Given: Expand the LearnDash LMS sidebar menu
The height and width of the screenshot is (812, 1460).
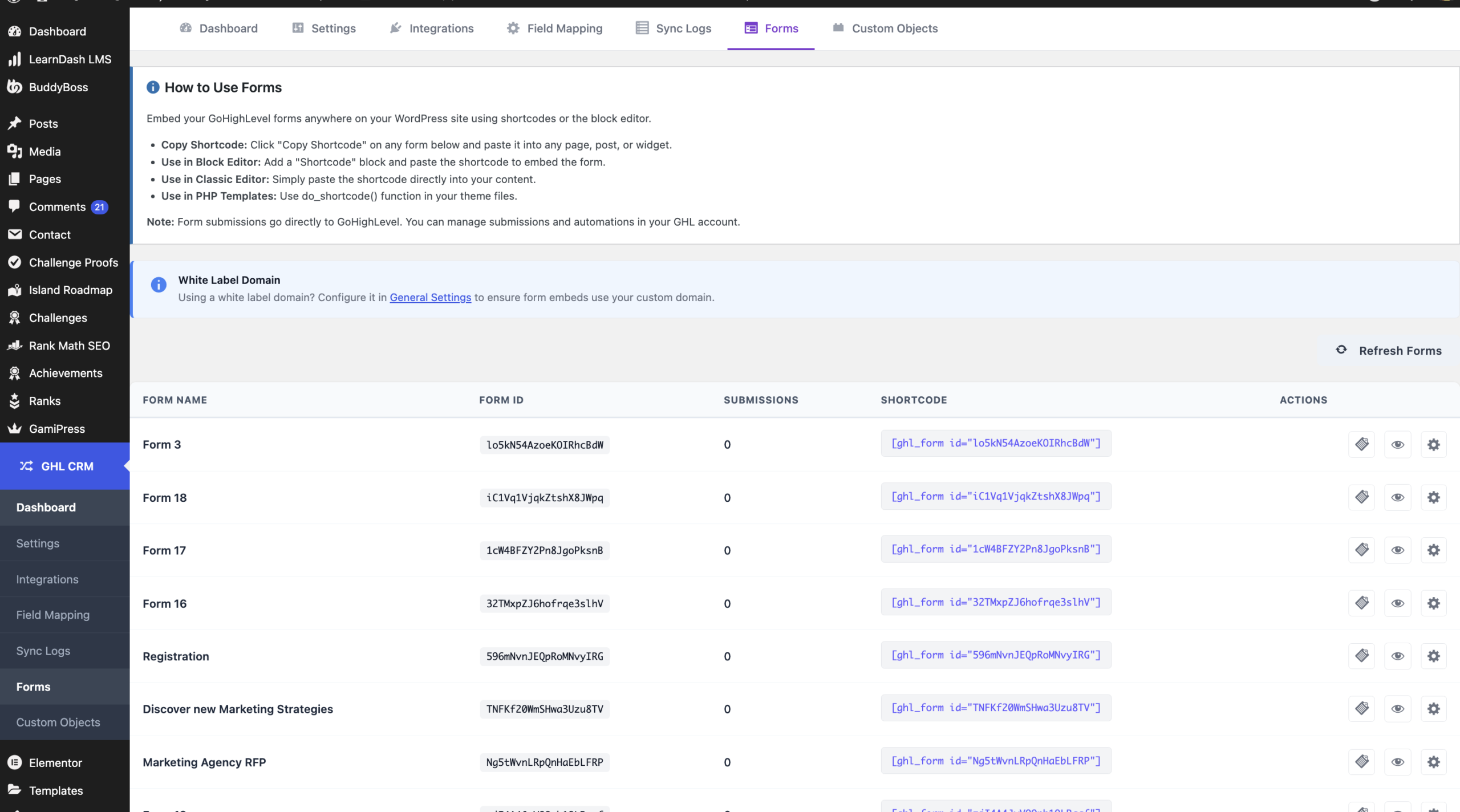Looking at the screenshot, I should tap(70, 59).
